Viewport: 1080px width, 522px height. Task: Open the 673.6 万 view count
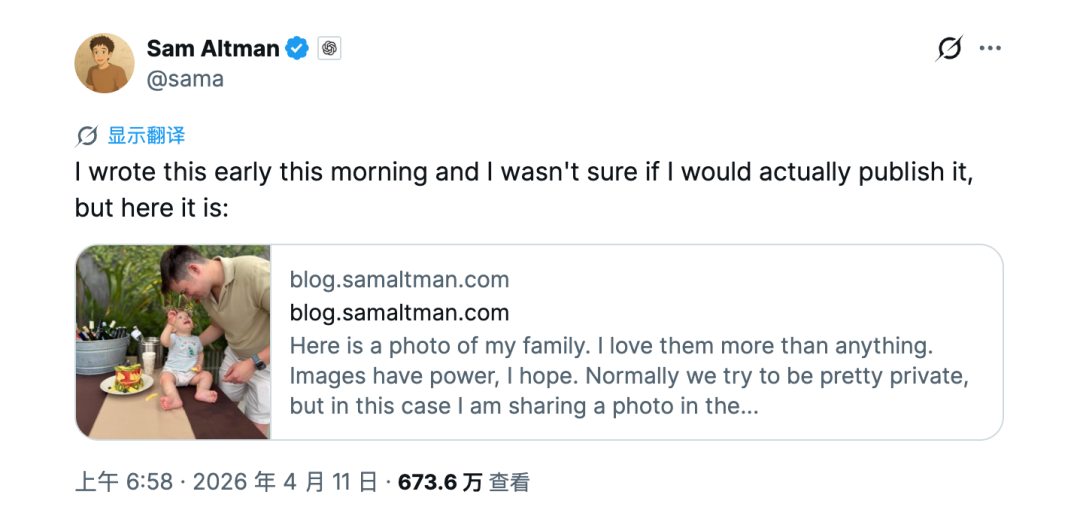pyautogui.click(x=440, y=483)
